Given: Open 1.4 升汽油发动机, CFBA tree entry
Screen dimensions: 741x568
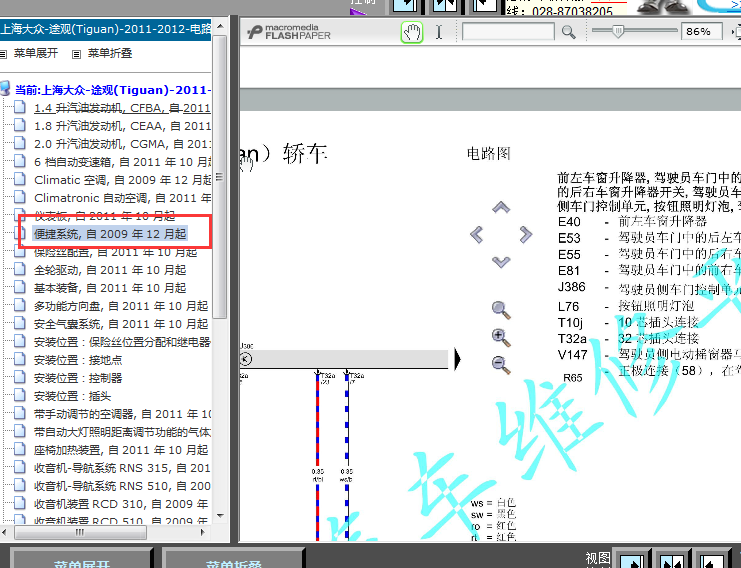Looking at the screenshot, I should point(122,108).
